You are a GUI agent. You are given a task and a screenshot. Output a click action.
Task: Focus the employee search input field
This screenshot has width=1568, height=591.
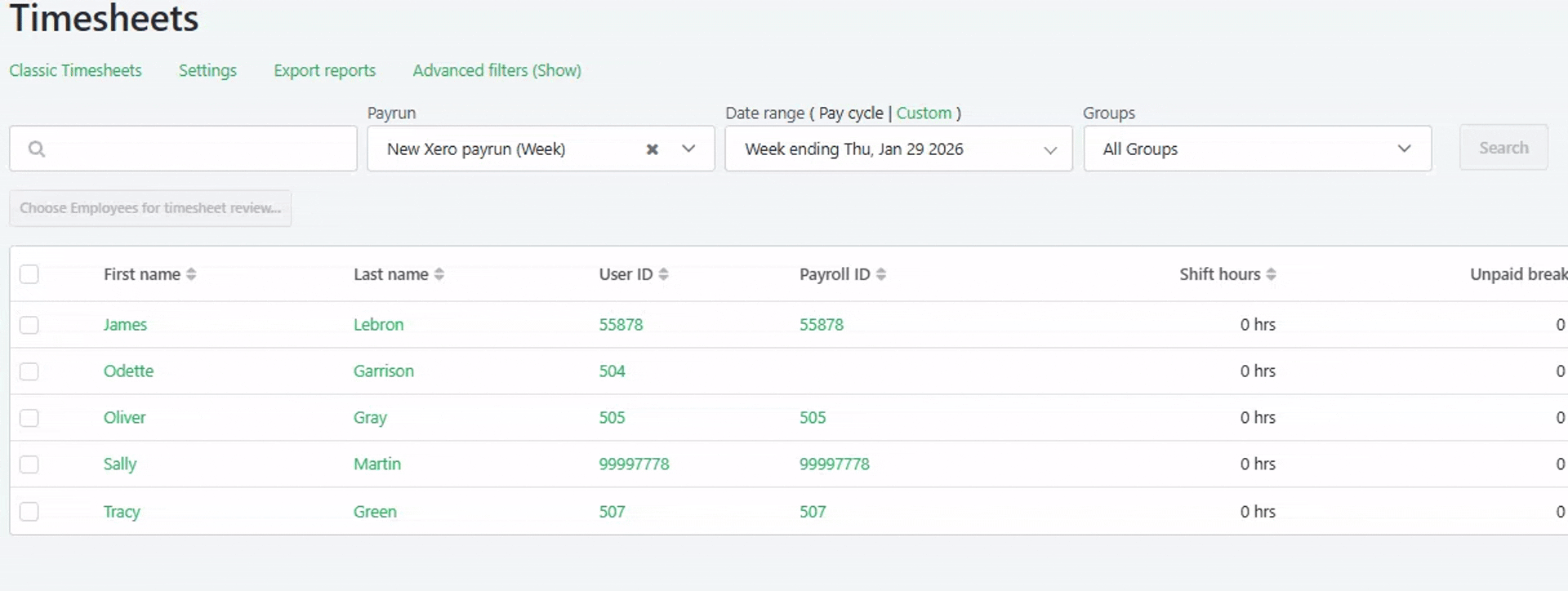(183, 149)
